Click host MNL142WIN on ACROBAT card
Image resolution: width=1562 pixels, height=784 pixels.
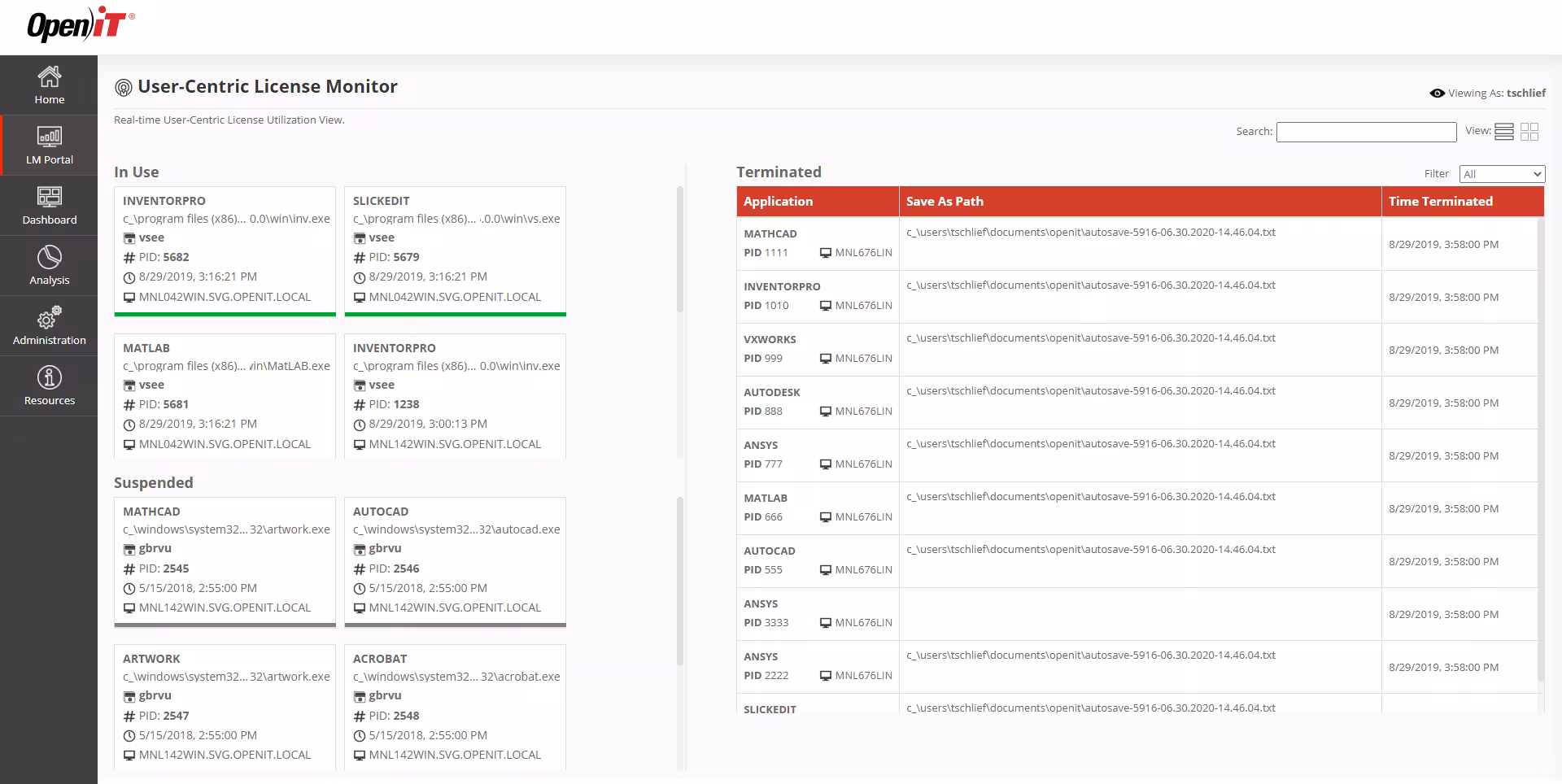coord(455,756)
